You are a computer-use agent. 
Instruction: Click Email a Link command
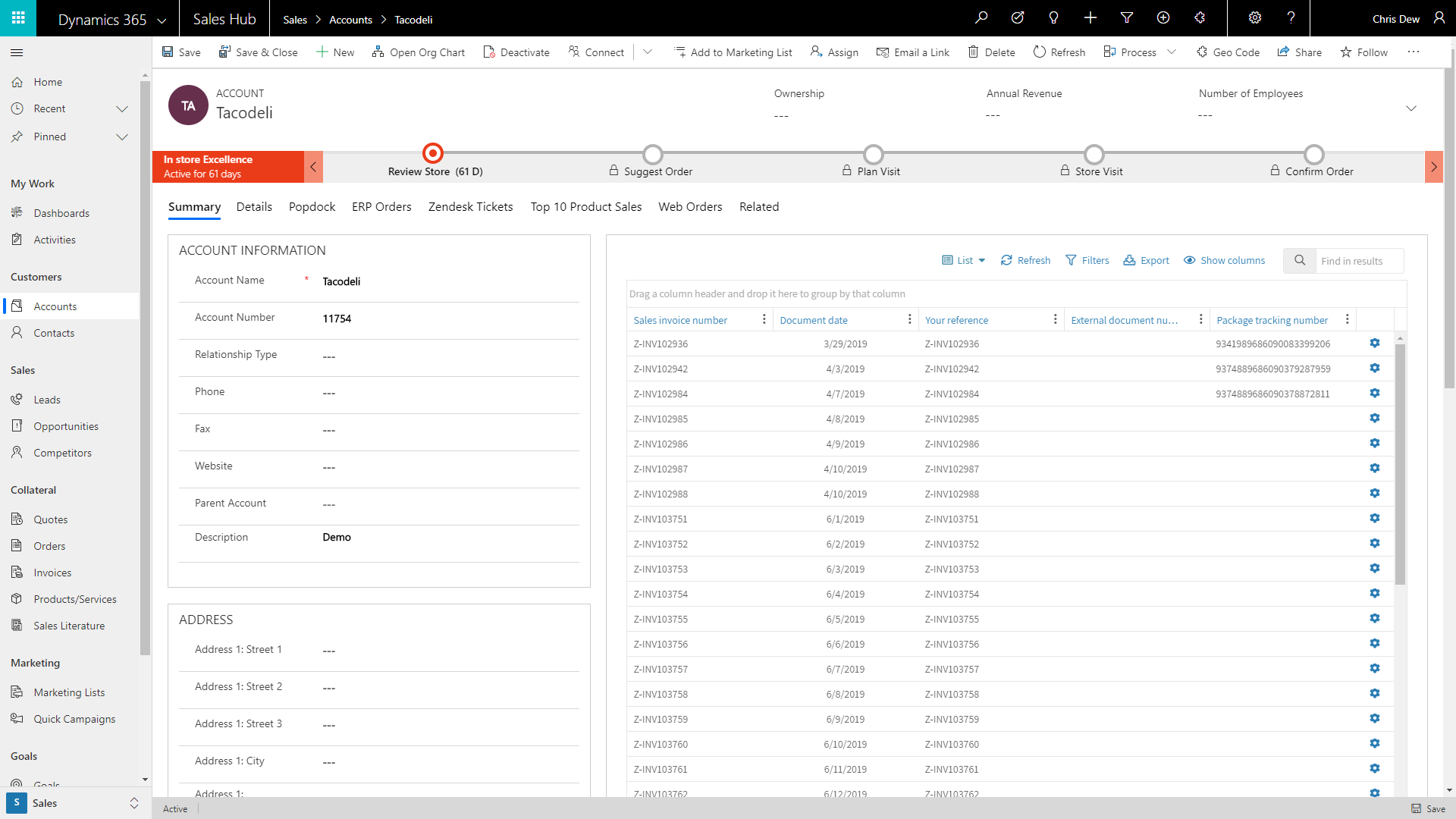pos(913,52)
